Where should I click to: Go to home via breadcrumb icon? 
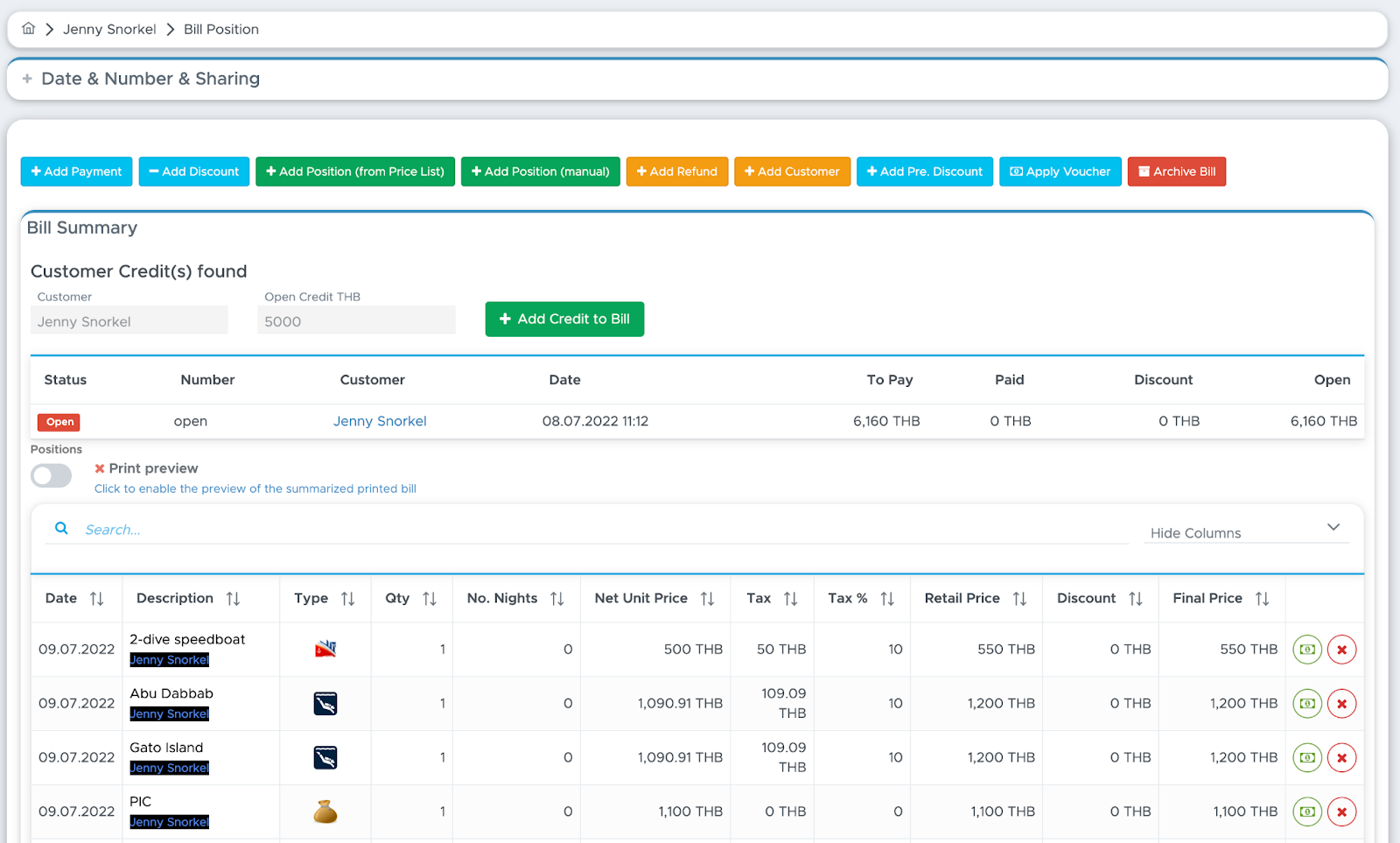coord(29,29)
